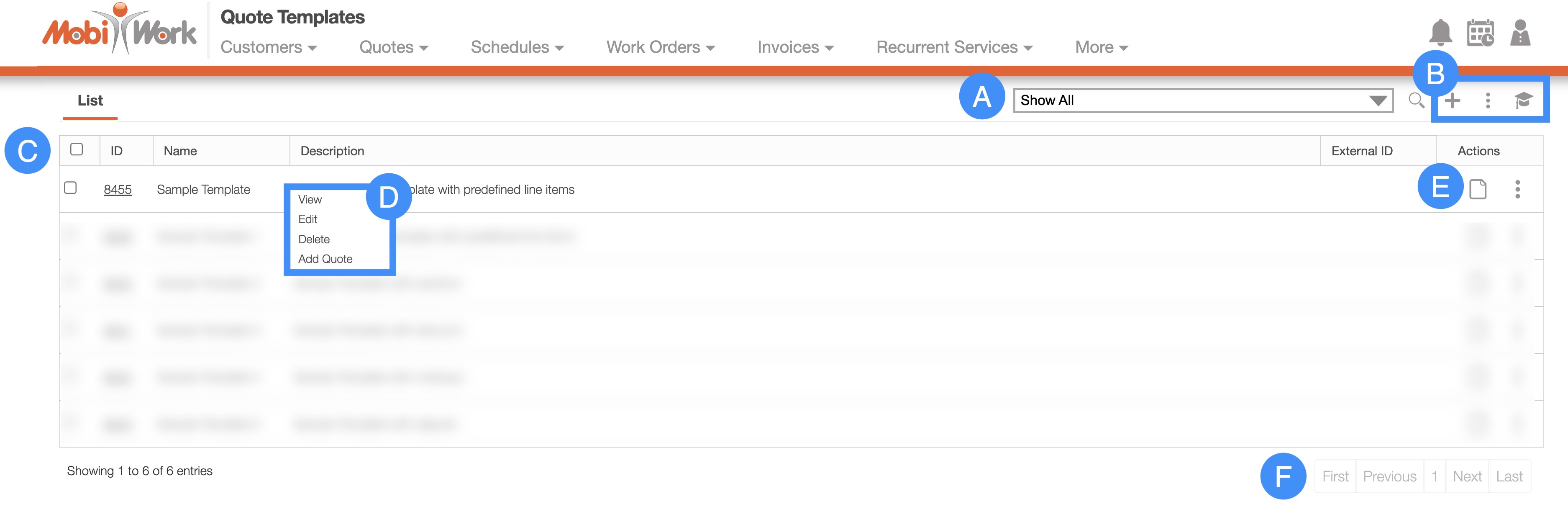The width and height of the screenshot is (1568, 530).
Task: Check the select-all checkbox in table header
Action: tap(77, 149)
